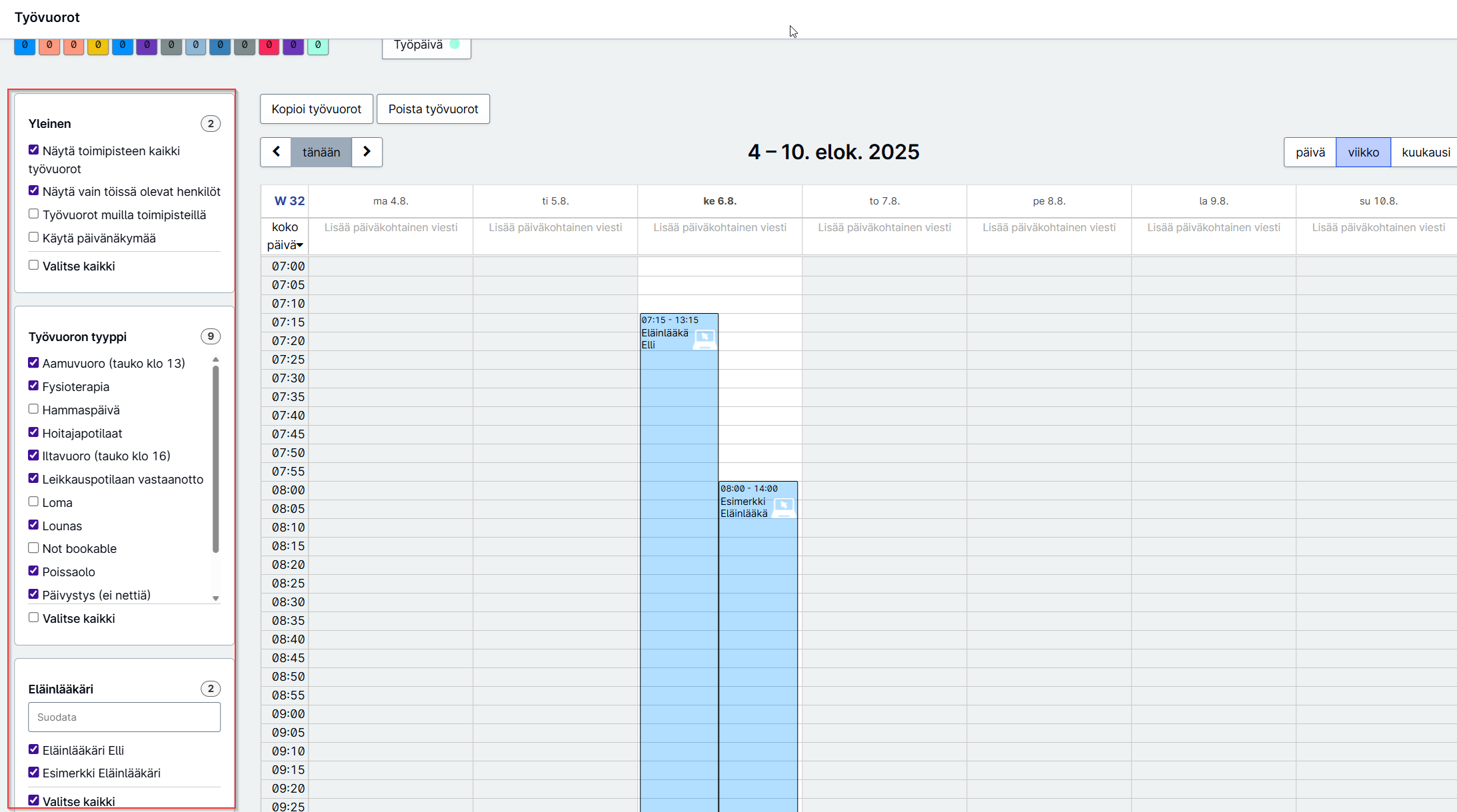Uncheck the Fysioterapia shift type
The width and height of the screenshot is (1457, 812).
coord(33,386)
